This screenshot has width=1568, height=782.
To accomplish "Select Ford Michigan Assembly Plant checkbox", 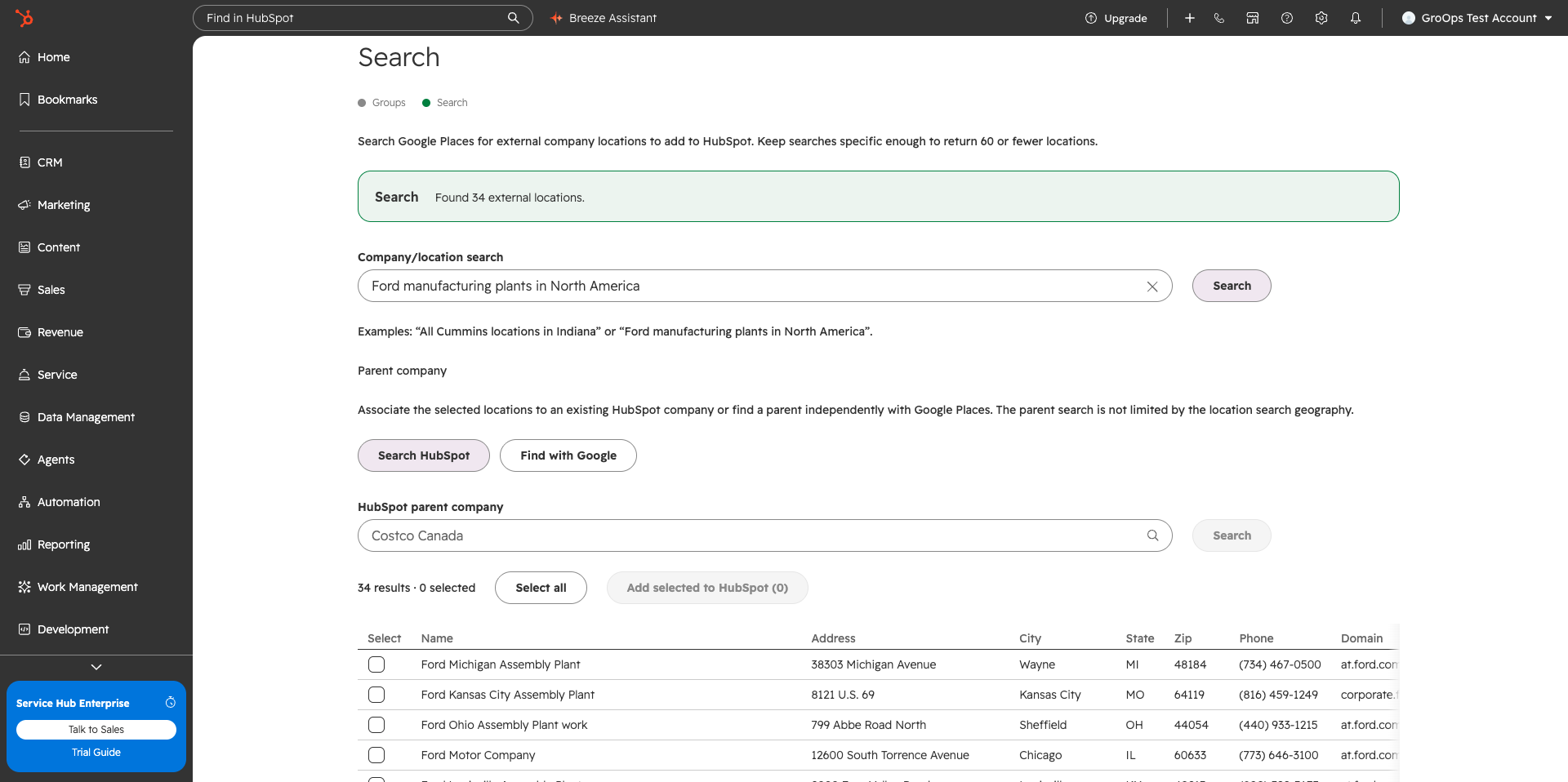I will pyautogui.click(x=376, y=664).
